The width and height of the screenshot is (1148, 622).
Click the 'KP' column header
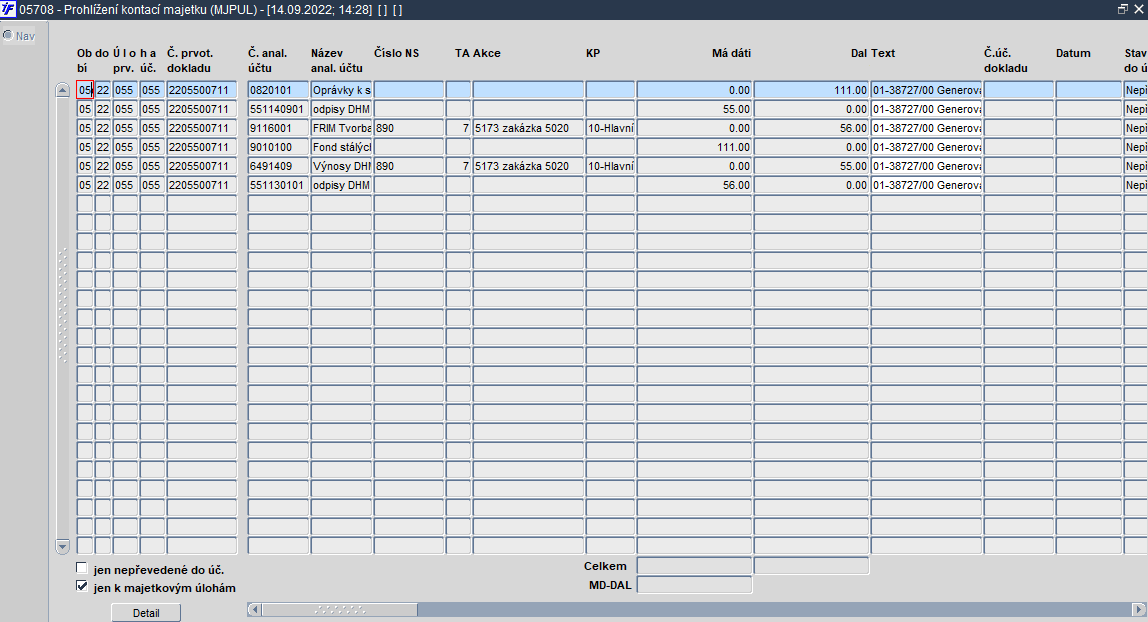coord(593,53)
